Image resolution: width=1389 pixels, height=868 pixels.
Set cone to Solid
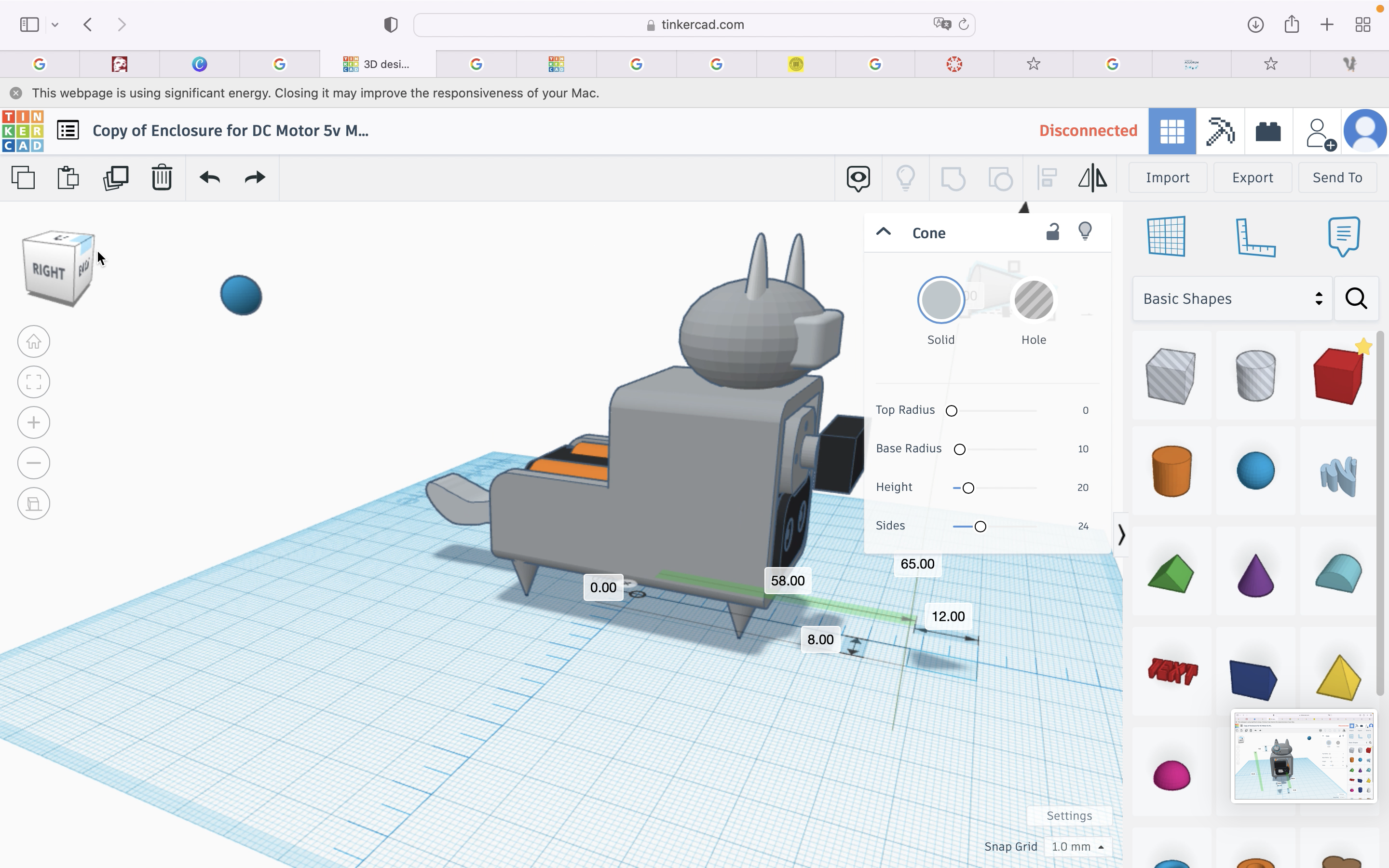coord(941,300)
